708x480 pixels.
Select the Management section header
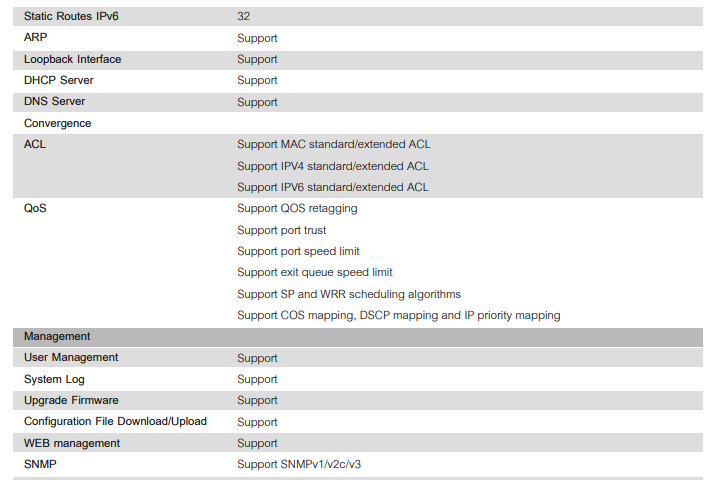pyautogui.click(x=57, y=336)
